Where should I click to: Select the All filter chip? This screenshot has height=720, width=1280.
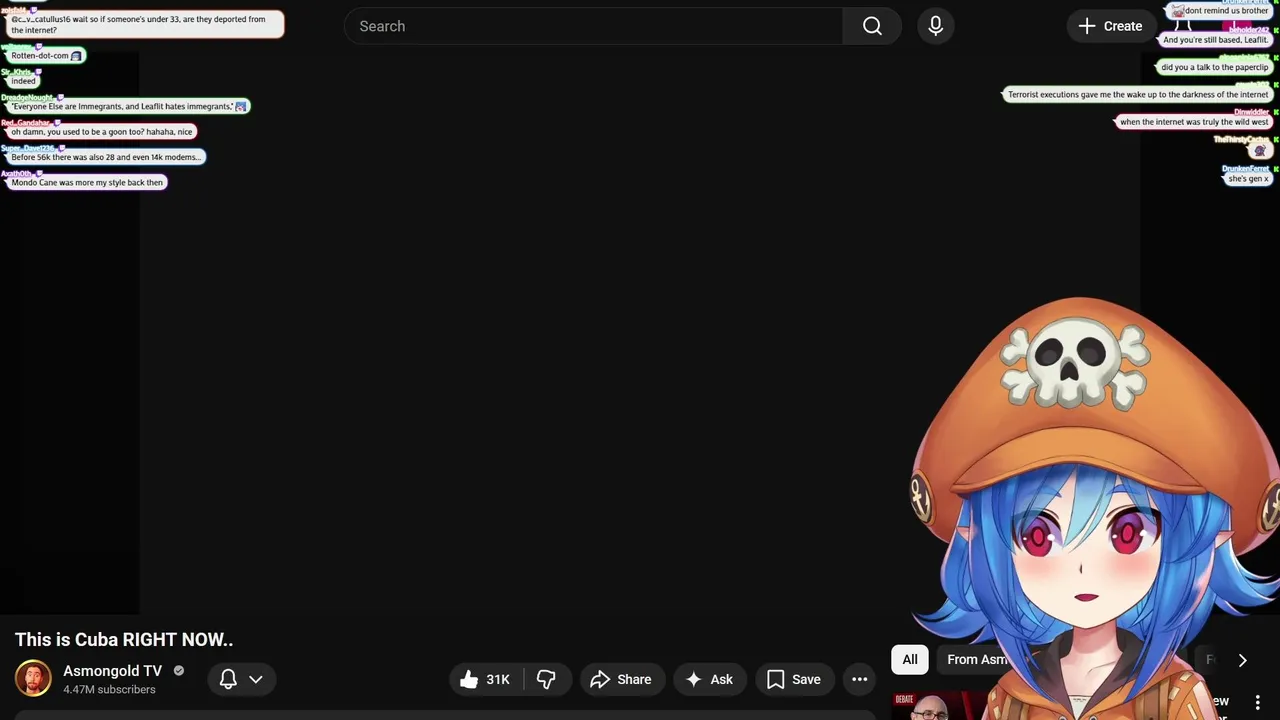point(910,660)
